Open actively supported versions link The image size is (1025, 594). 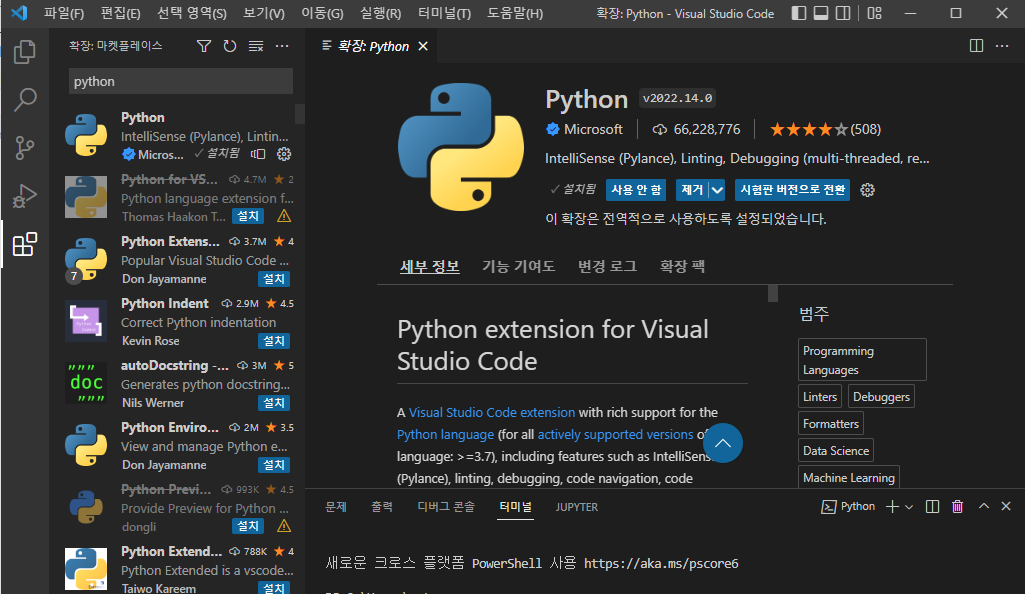click(615, 435)
